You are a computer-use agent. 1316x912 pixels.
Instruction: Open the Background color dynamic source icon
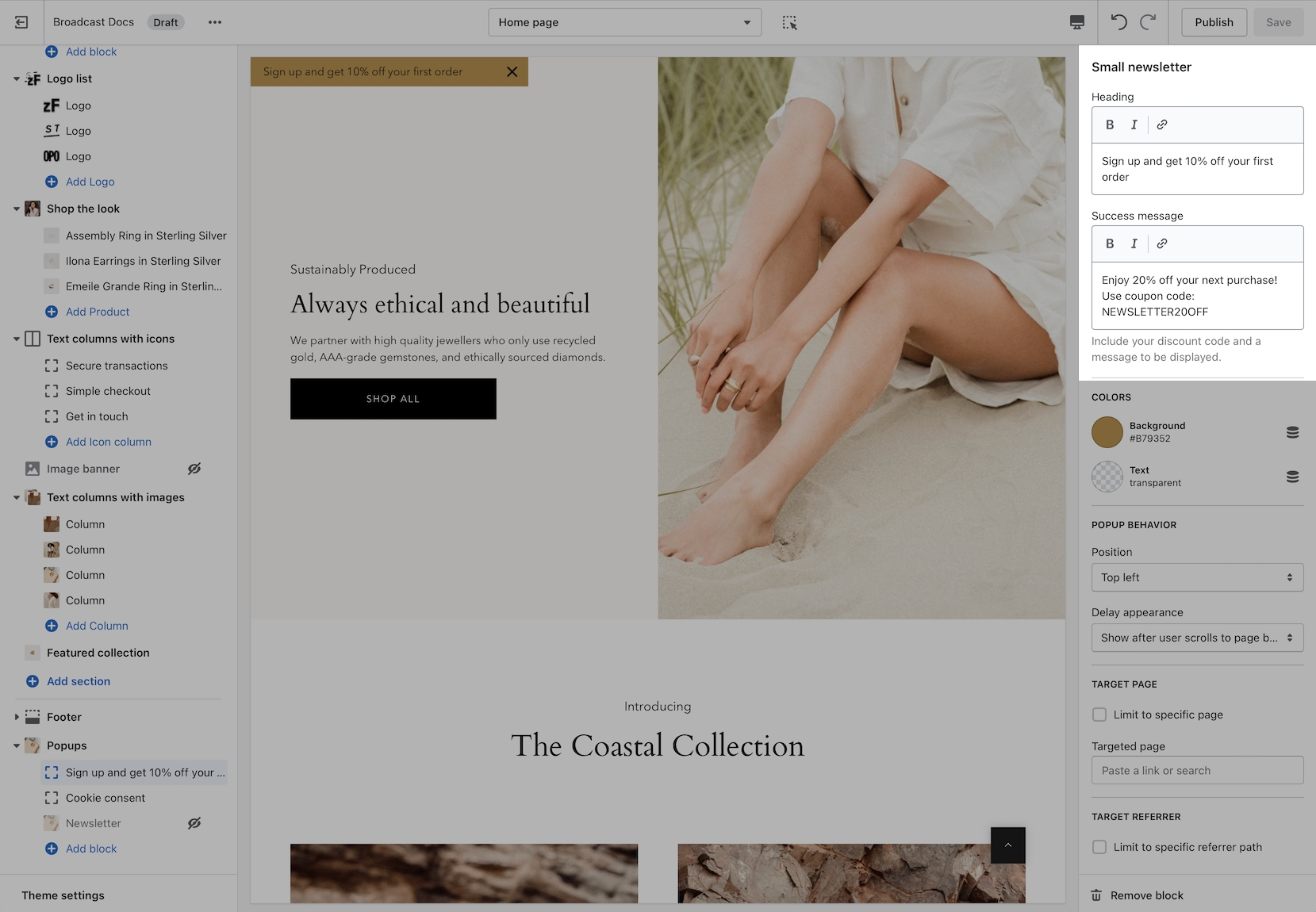[1292, 432]
